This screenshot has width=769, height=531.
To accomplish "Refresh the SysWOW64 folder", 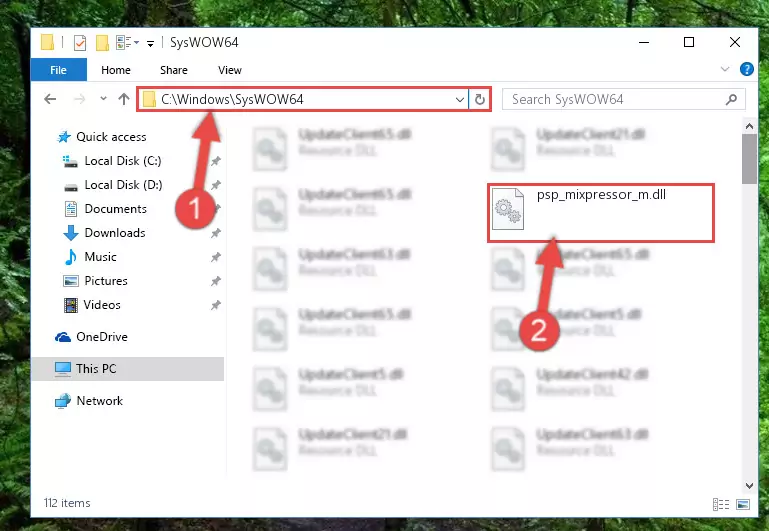I will pyautogui.click(x=480, y=100).
